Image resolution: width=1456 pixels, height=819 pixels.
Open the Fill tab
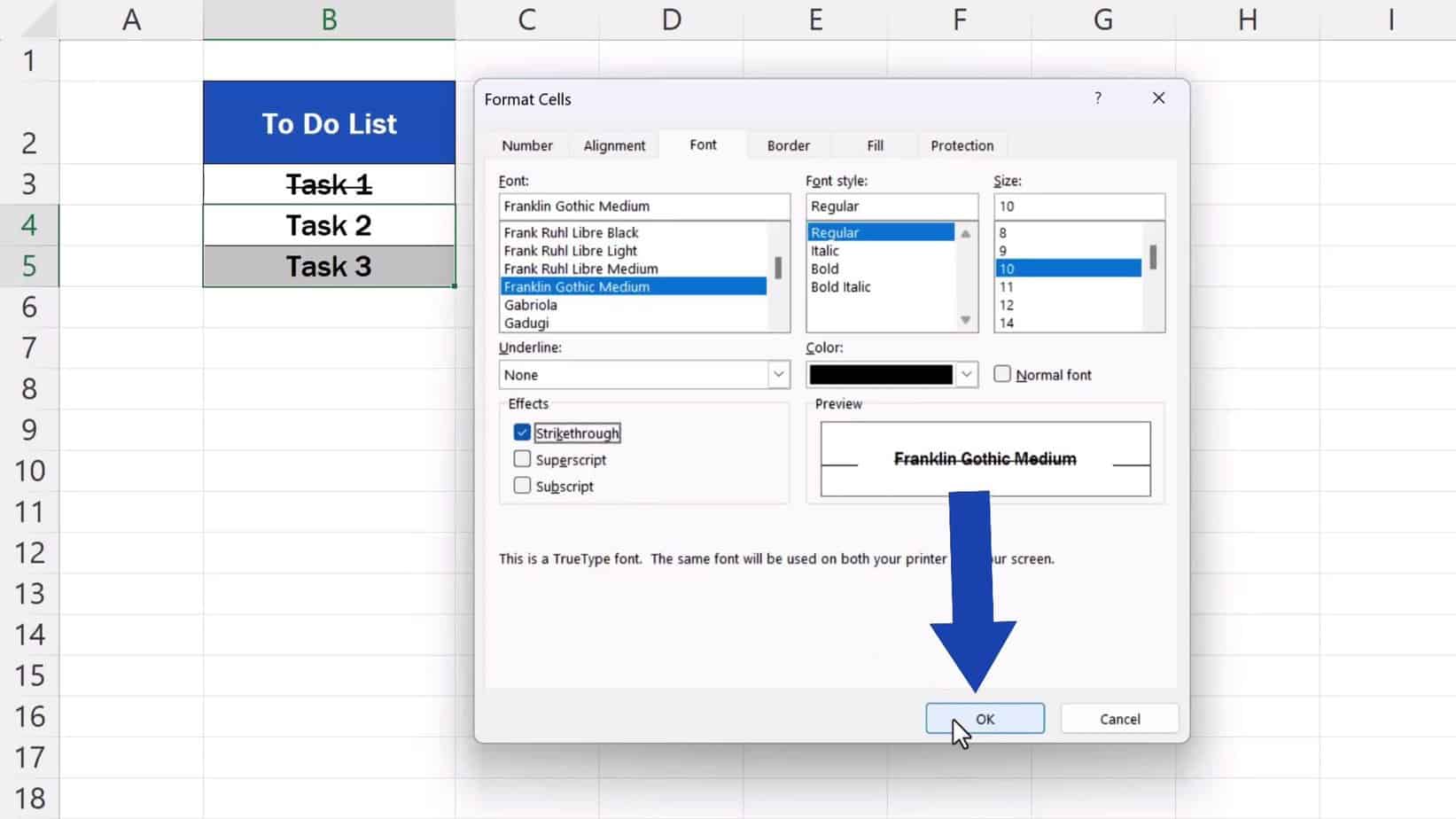tap(874, 145)
